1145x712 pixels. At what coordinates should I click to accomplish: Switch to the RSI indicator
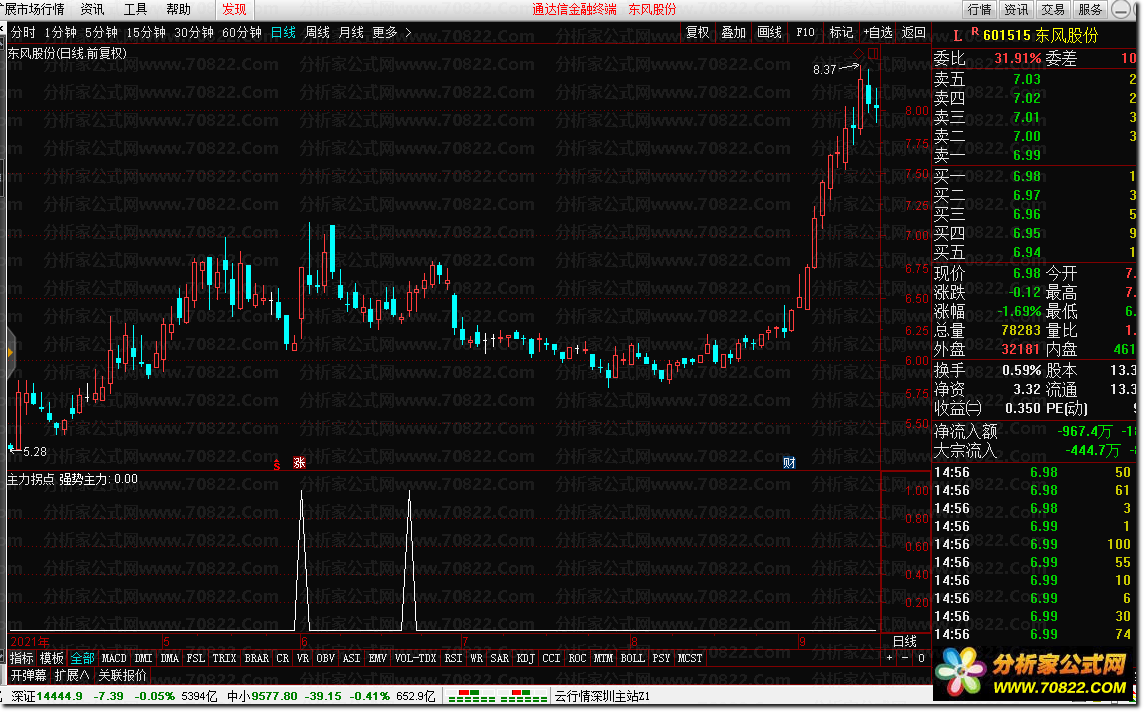(x=453, y=659)
